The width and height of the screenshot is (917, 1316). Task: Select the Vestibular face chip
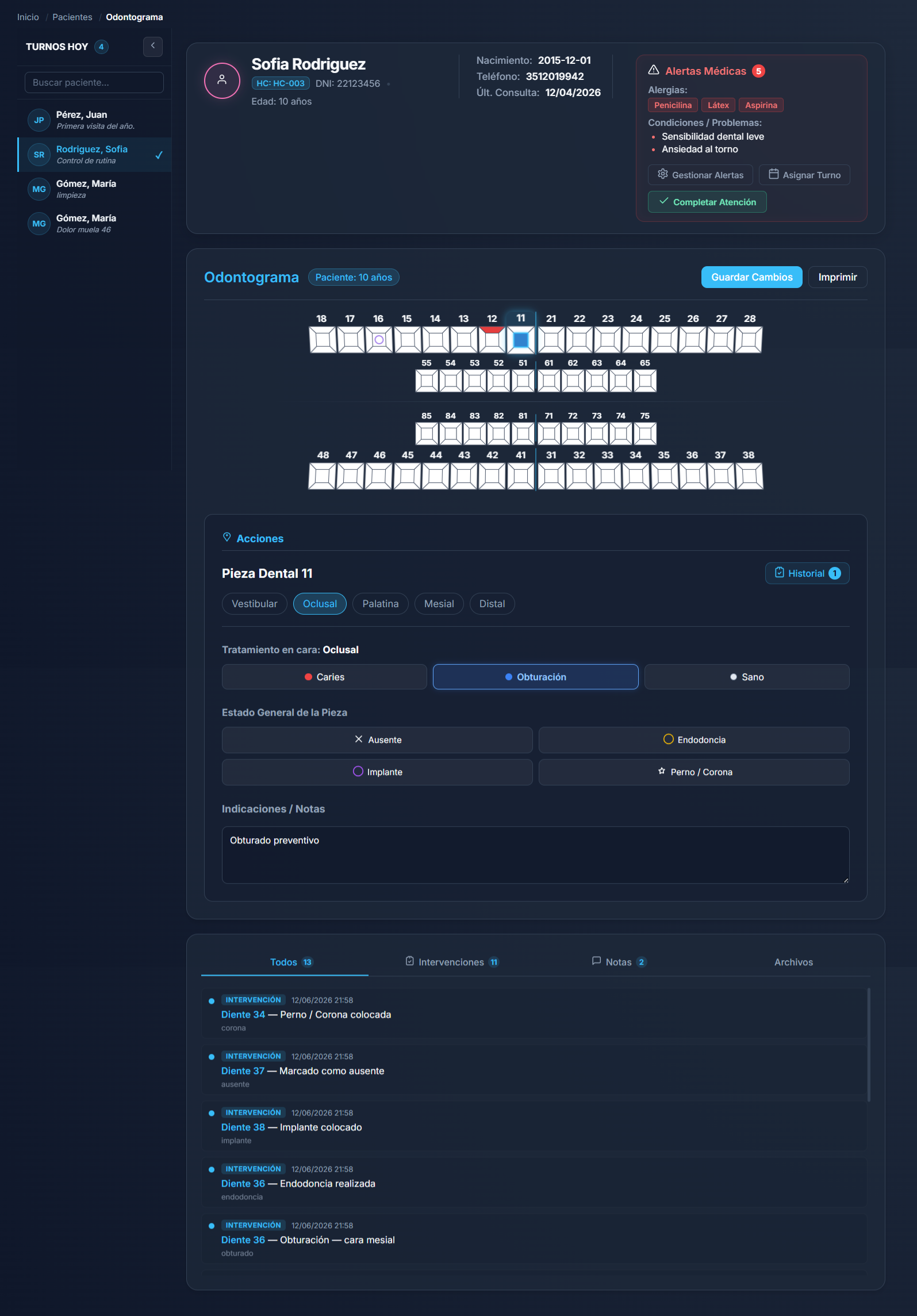(254, 604)
